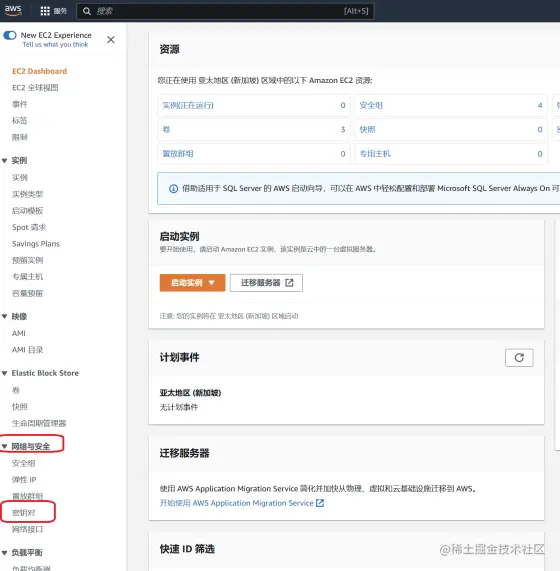
Task: Open 标签 in the sidebar
Action: 20,121
